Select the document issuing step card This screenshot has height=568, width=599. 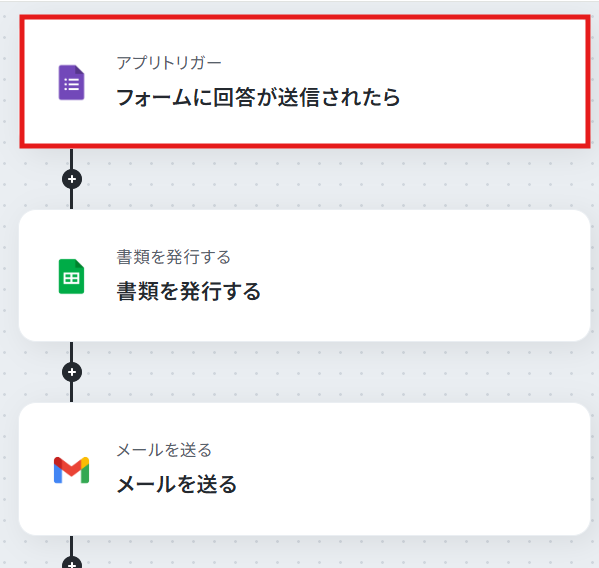click(305, 275)
